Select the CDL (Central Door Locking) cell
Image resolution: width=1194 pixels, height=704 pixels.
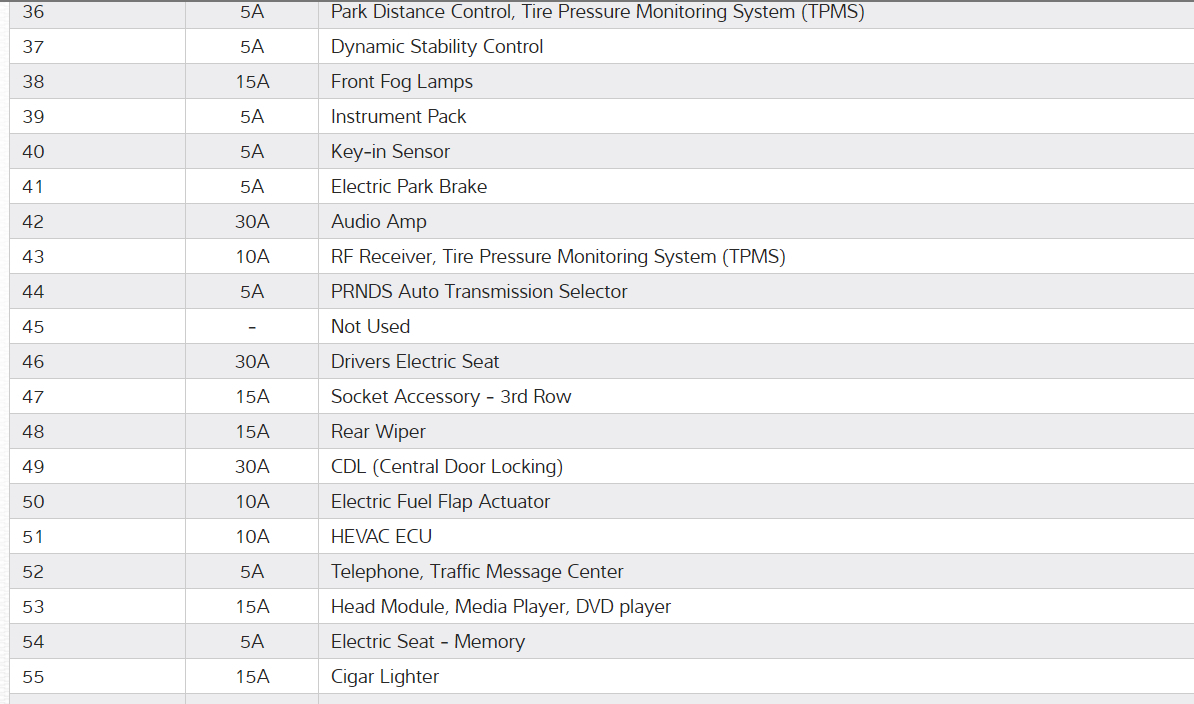[447, 467]
